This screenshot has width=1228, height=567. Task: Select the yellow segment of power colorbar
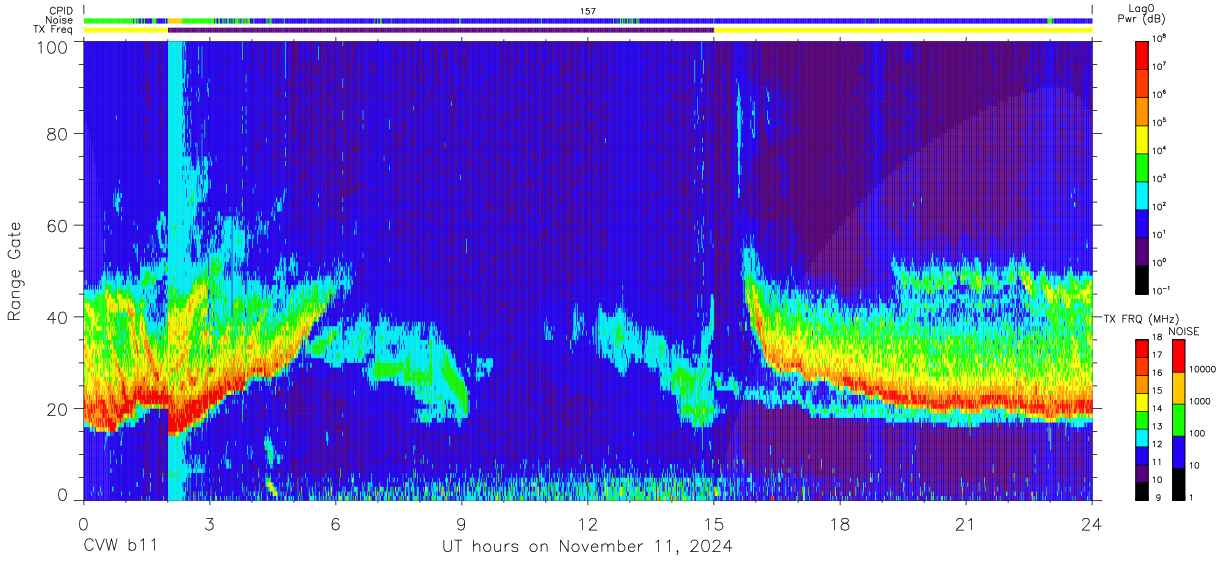(1142, 138)
